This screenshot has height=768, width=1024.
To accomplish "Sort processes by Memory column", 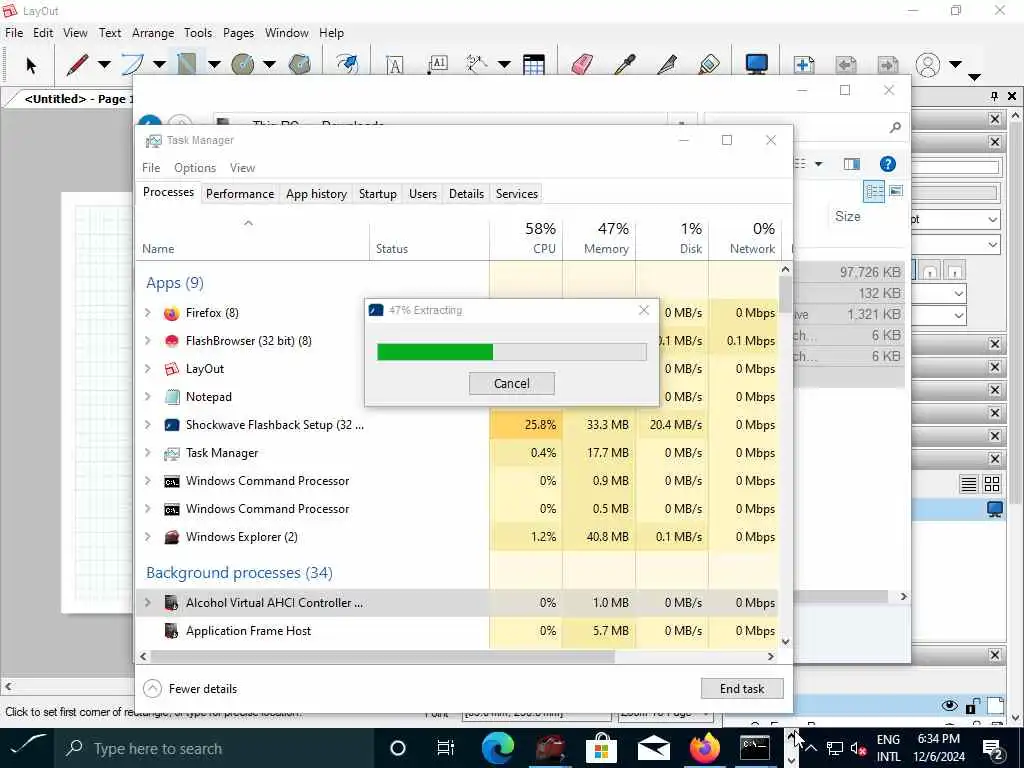I will coord(600,238).
